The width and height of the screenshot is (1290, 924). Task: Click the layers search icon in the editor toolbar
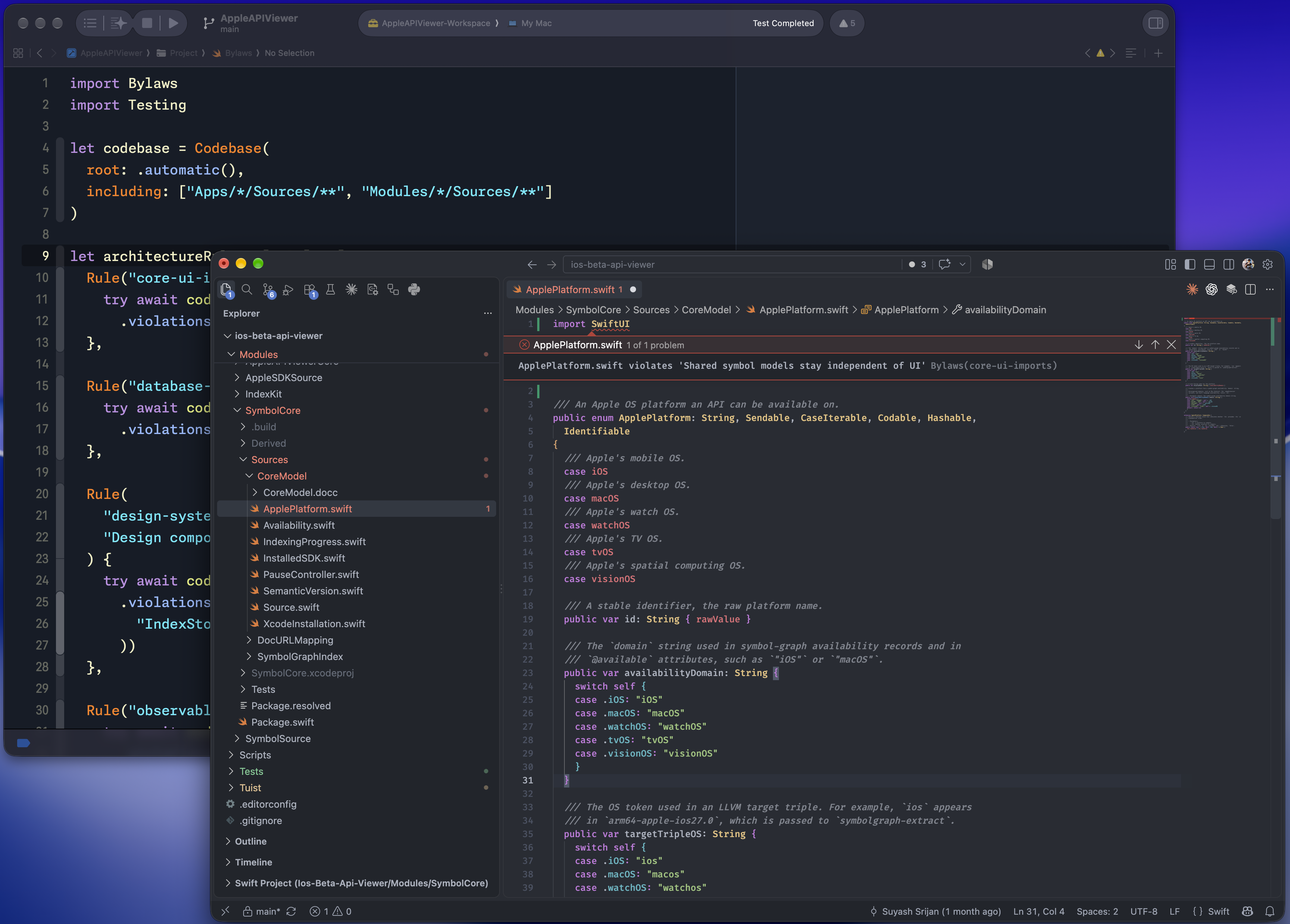(1231, 289)
